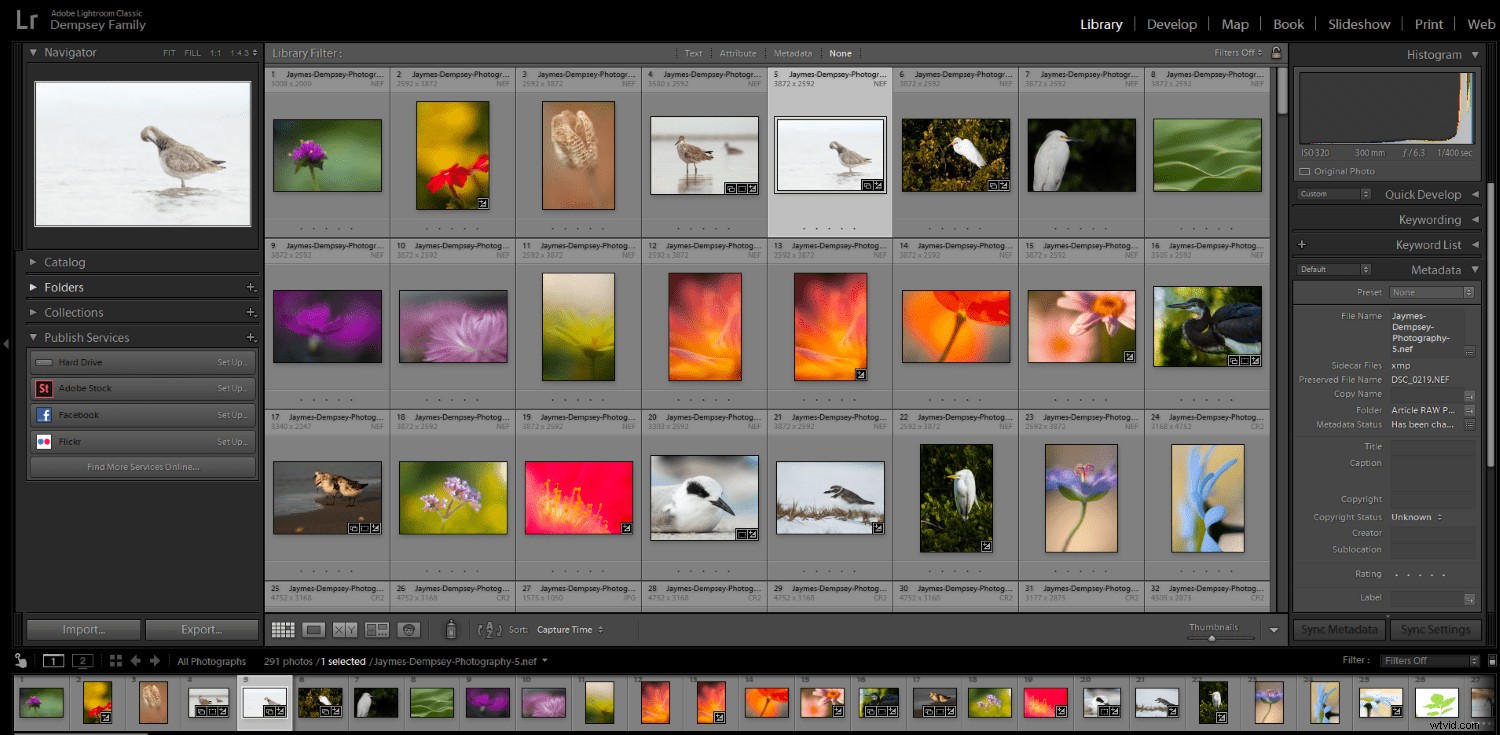Toggle the Original Photo checkbox under the Histogram
The image size is (1500, 735).
(1306, 171)
